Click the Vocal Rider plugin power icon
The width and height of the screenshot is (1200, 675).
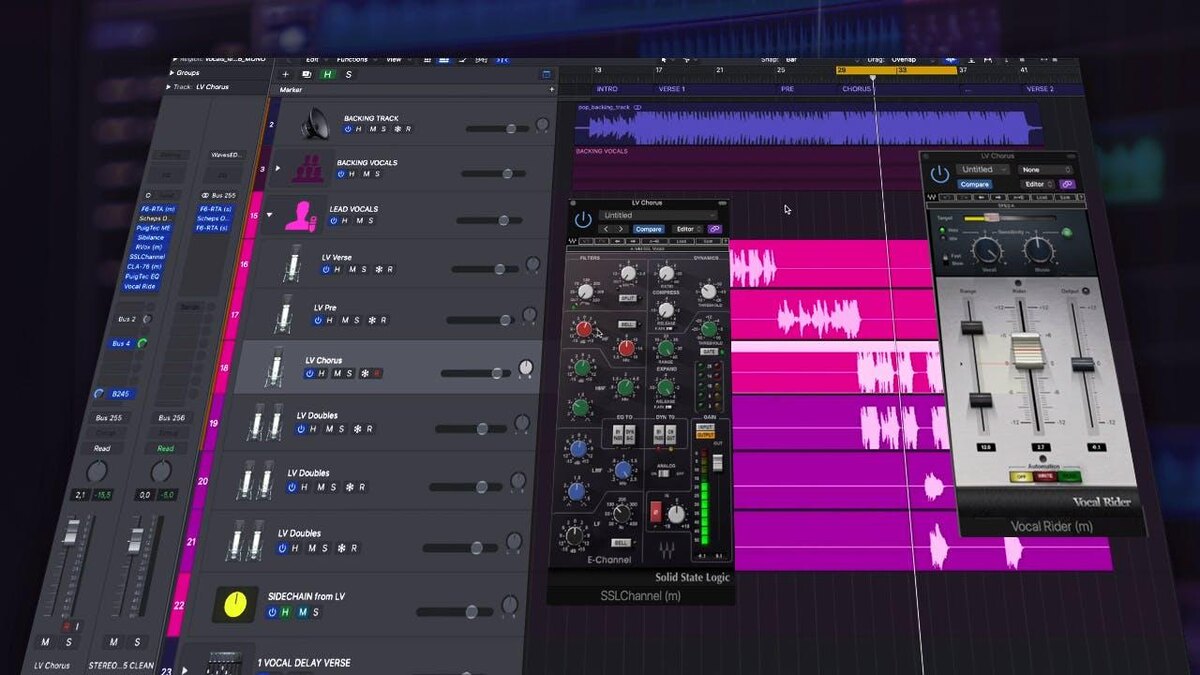coord(939,174)
